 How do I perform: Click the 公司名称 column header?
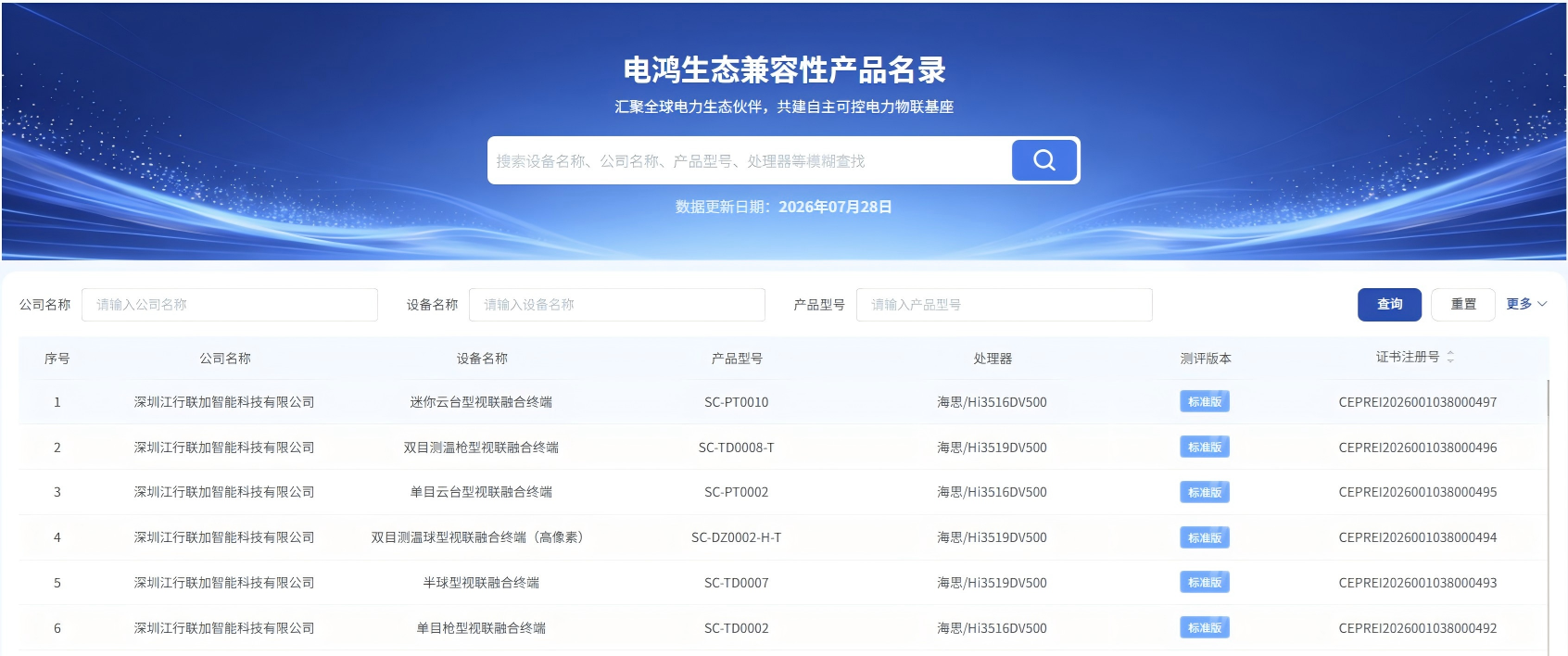225,359
